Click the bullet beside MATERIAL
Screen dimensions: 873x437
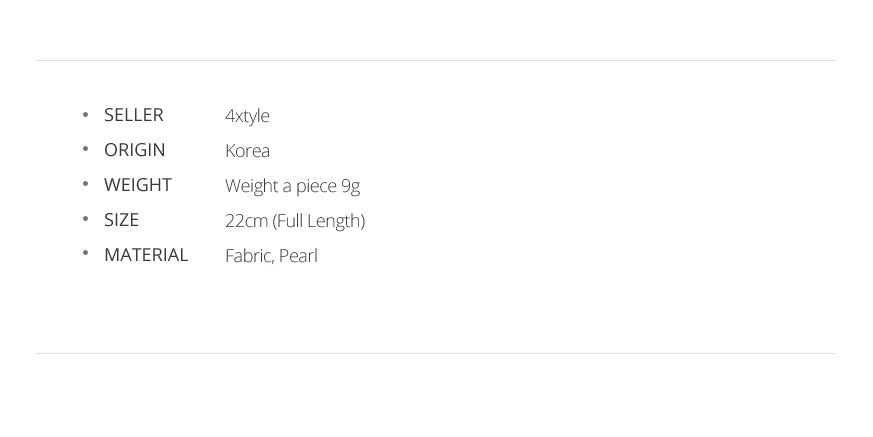85,253
